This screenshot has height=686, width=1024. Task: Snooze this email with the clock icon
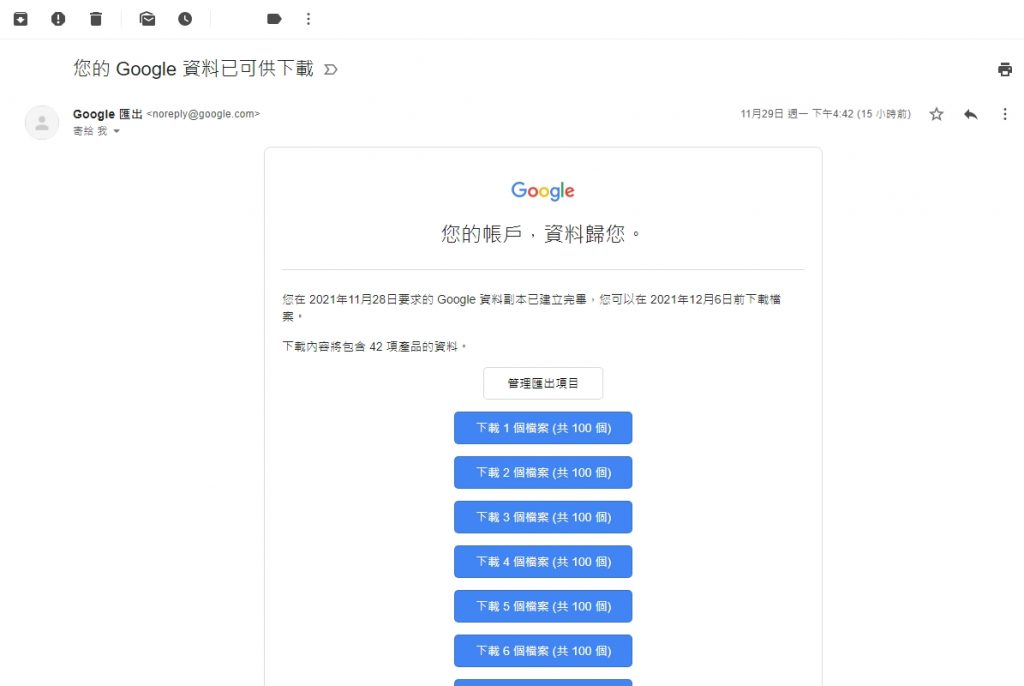pyautogui.click(x=185, y=19)
